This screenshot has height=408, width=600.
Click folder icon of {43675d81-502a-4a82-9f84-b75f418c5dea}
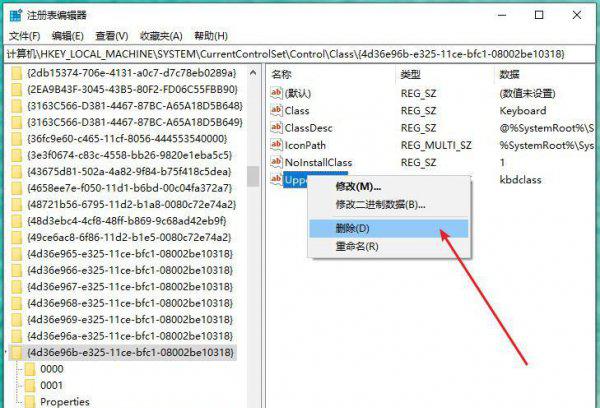point(16,171)
